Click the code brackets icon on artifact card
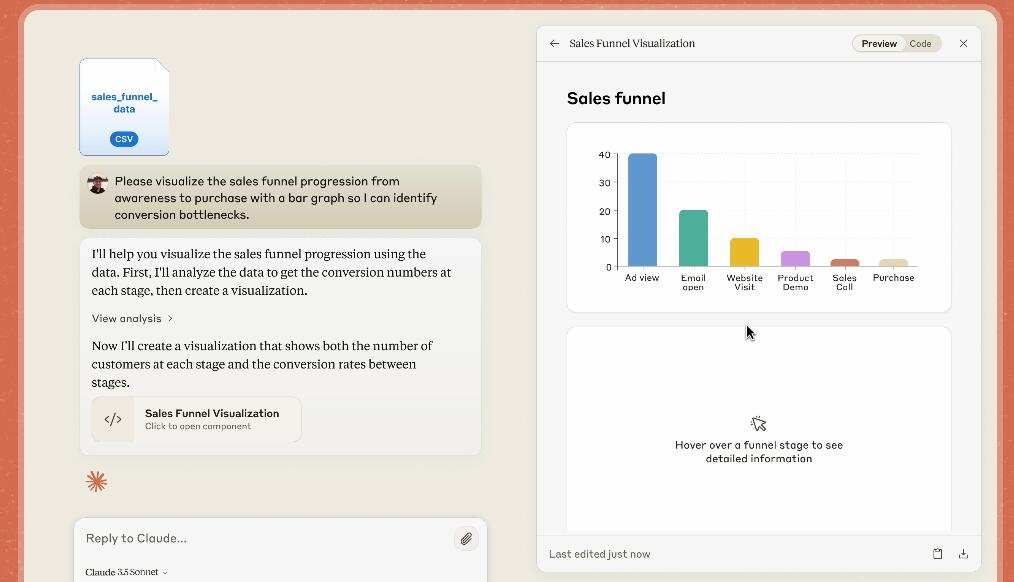The image size is (1014, 582). coord(113,420)
